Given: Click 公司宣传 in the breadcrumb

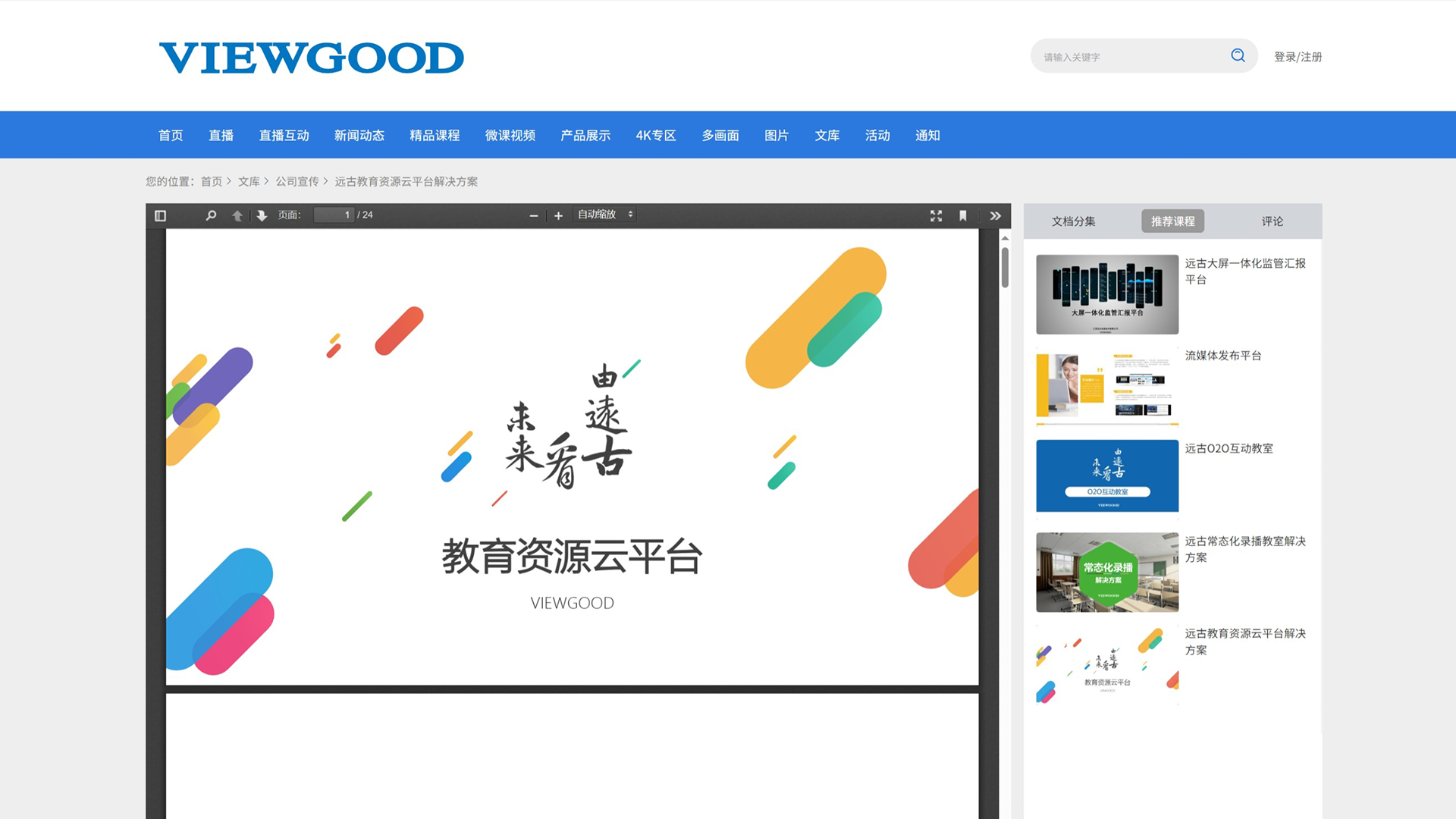Looking at the screenshot, I should (297, 181).
